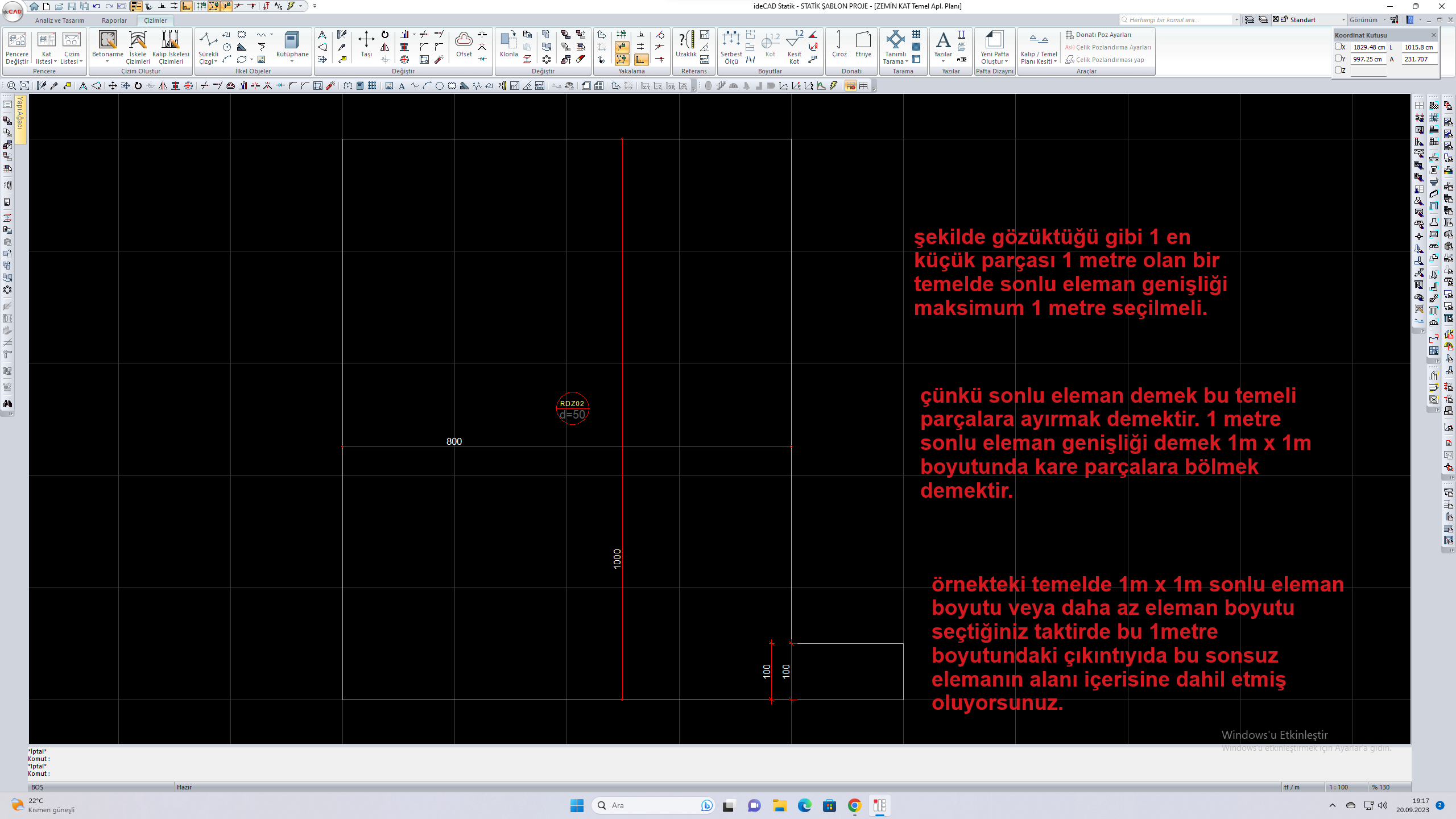The image size is (1456, 819).
Task: Click the help question mark icon
Action: point(1410,20)
